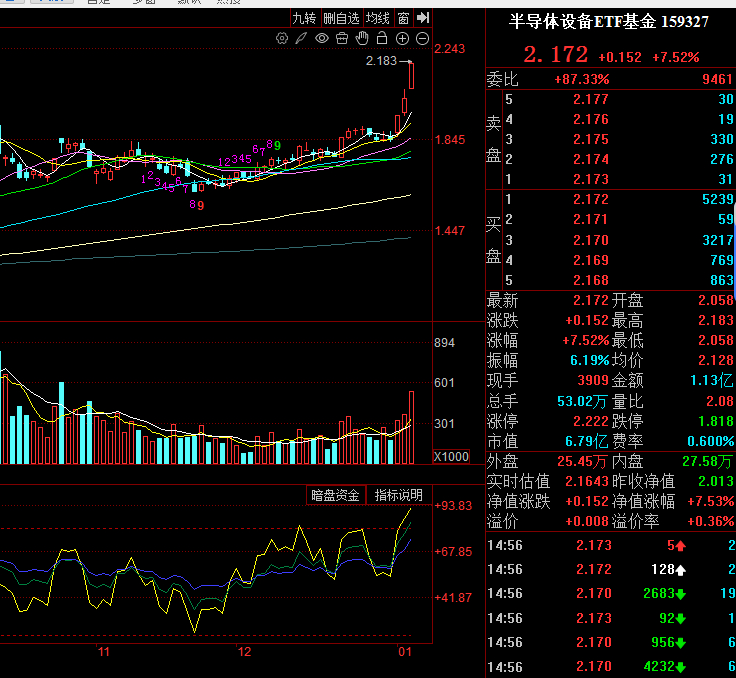This screenshot has height=678, width=736.
Task: Zoom out with the circled minus icon
Action: coord(422,39)
